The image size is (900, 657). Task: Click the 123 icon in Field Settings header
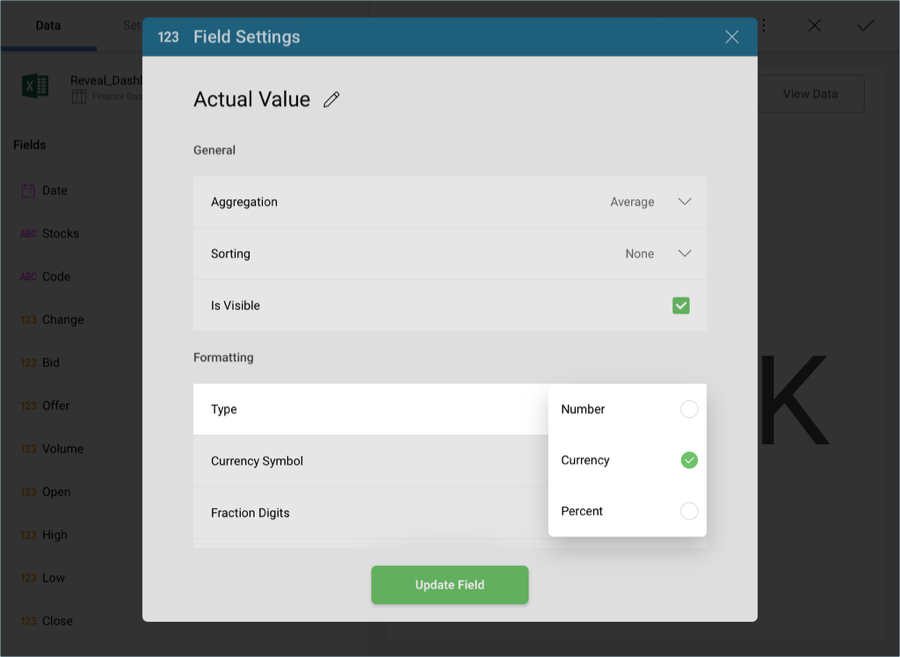tap(168, 37)
